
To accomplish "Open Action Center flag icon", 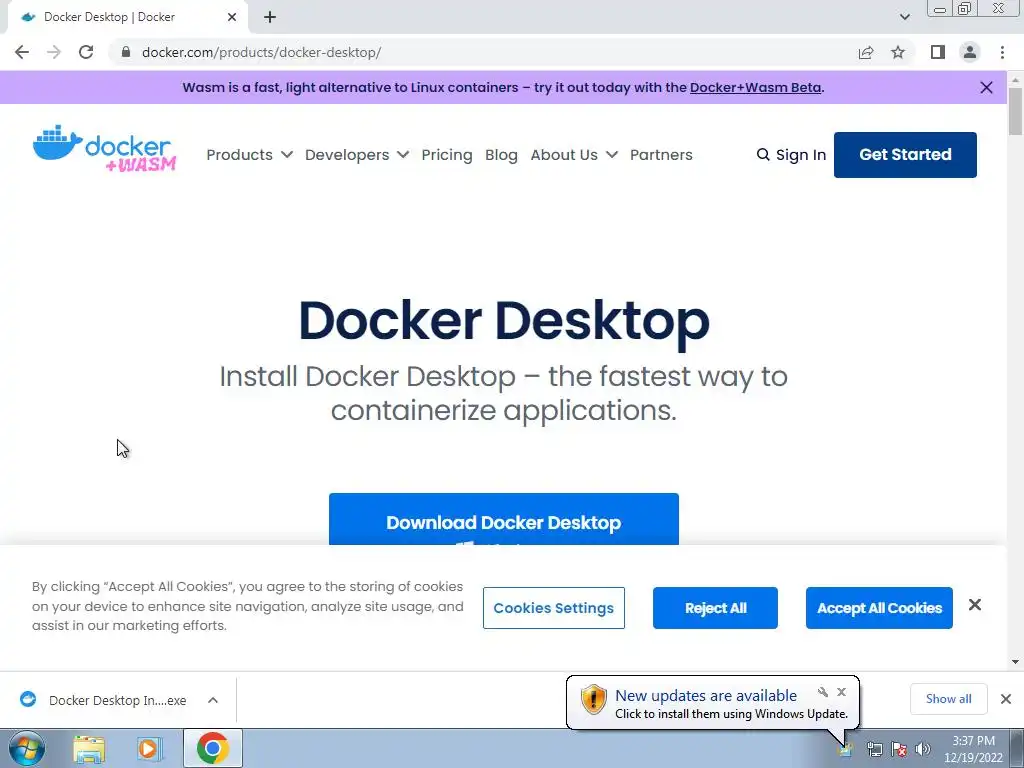I will tap(899, 749).
